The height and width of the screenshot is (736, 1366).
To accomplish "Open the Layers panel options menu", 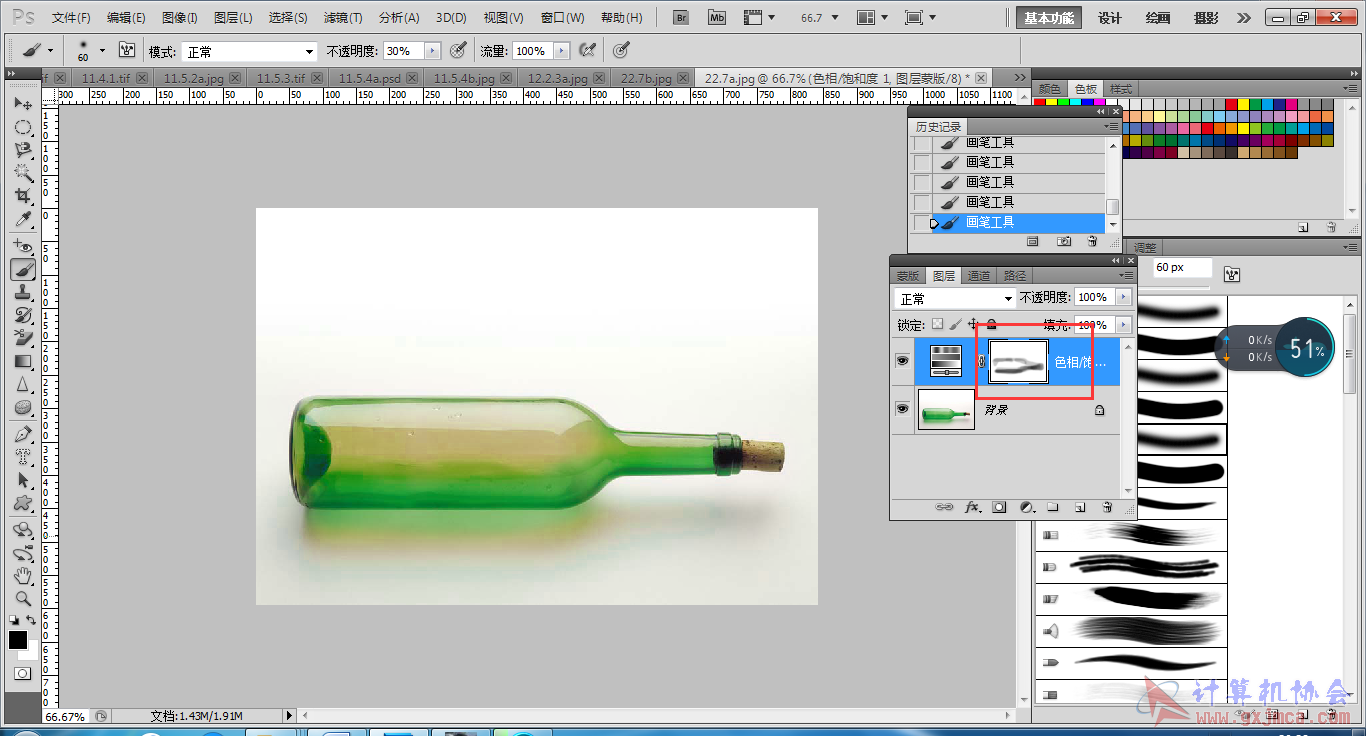I will tap(1128, 275).
